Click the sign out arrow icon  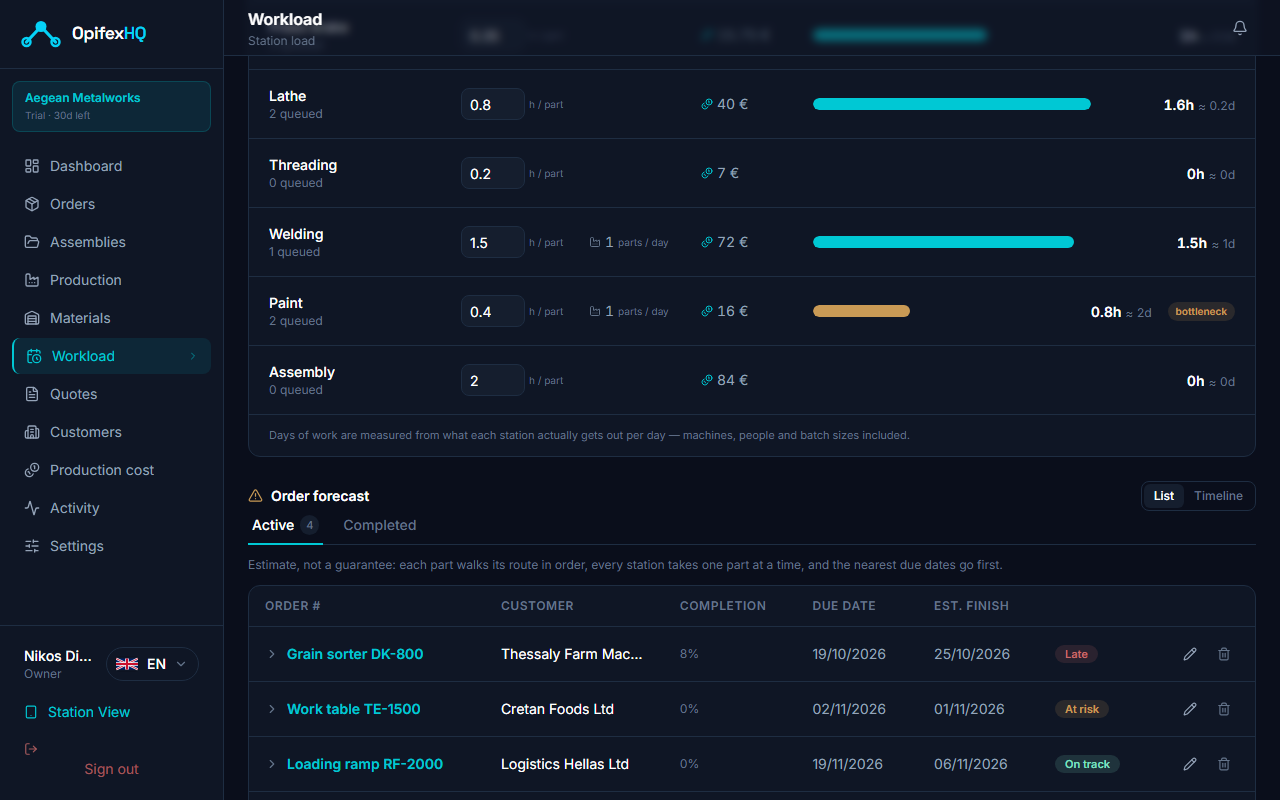click(31, 749)
